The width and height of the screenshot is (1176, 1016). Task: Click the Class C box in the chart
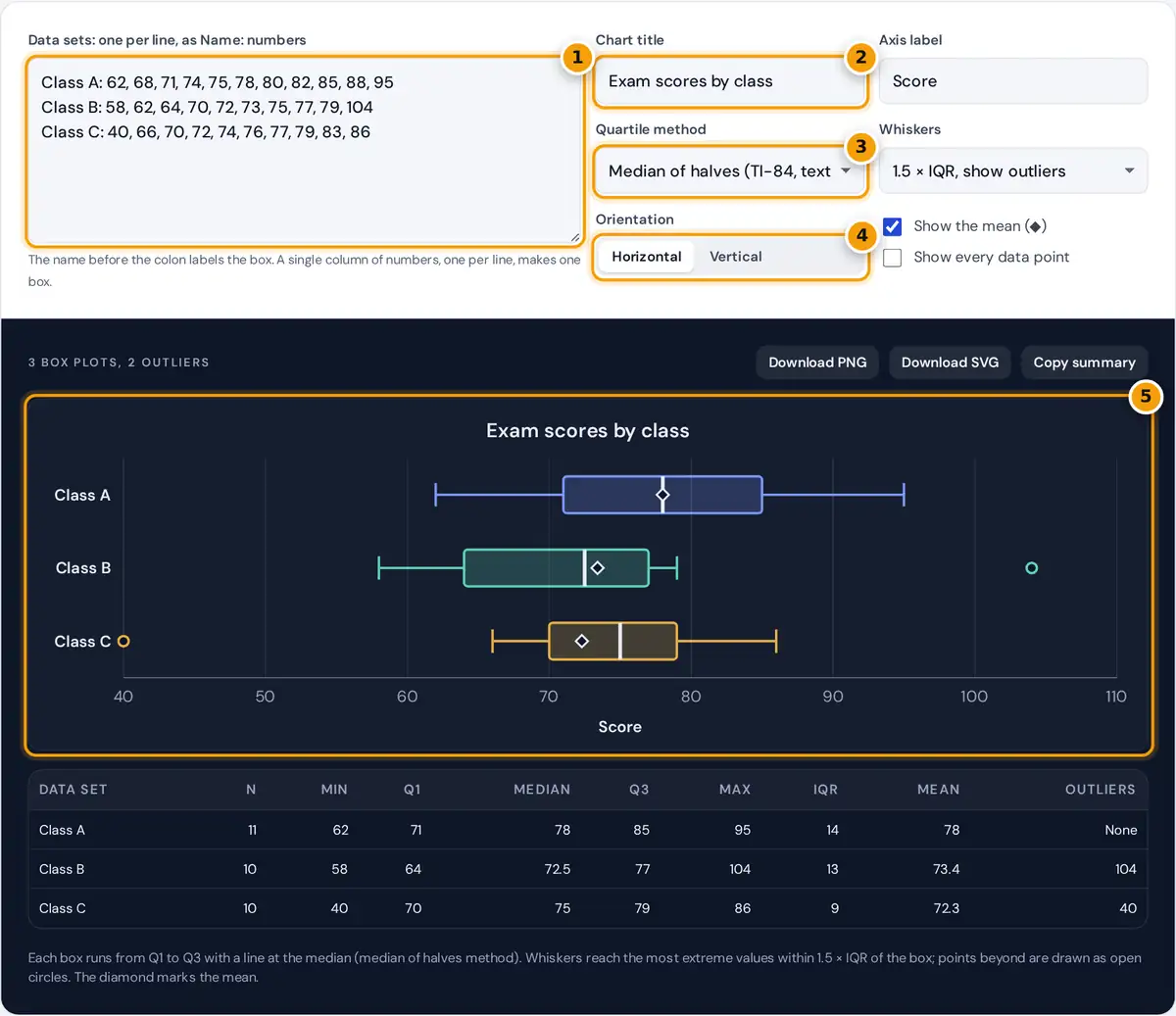612,641
